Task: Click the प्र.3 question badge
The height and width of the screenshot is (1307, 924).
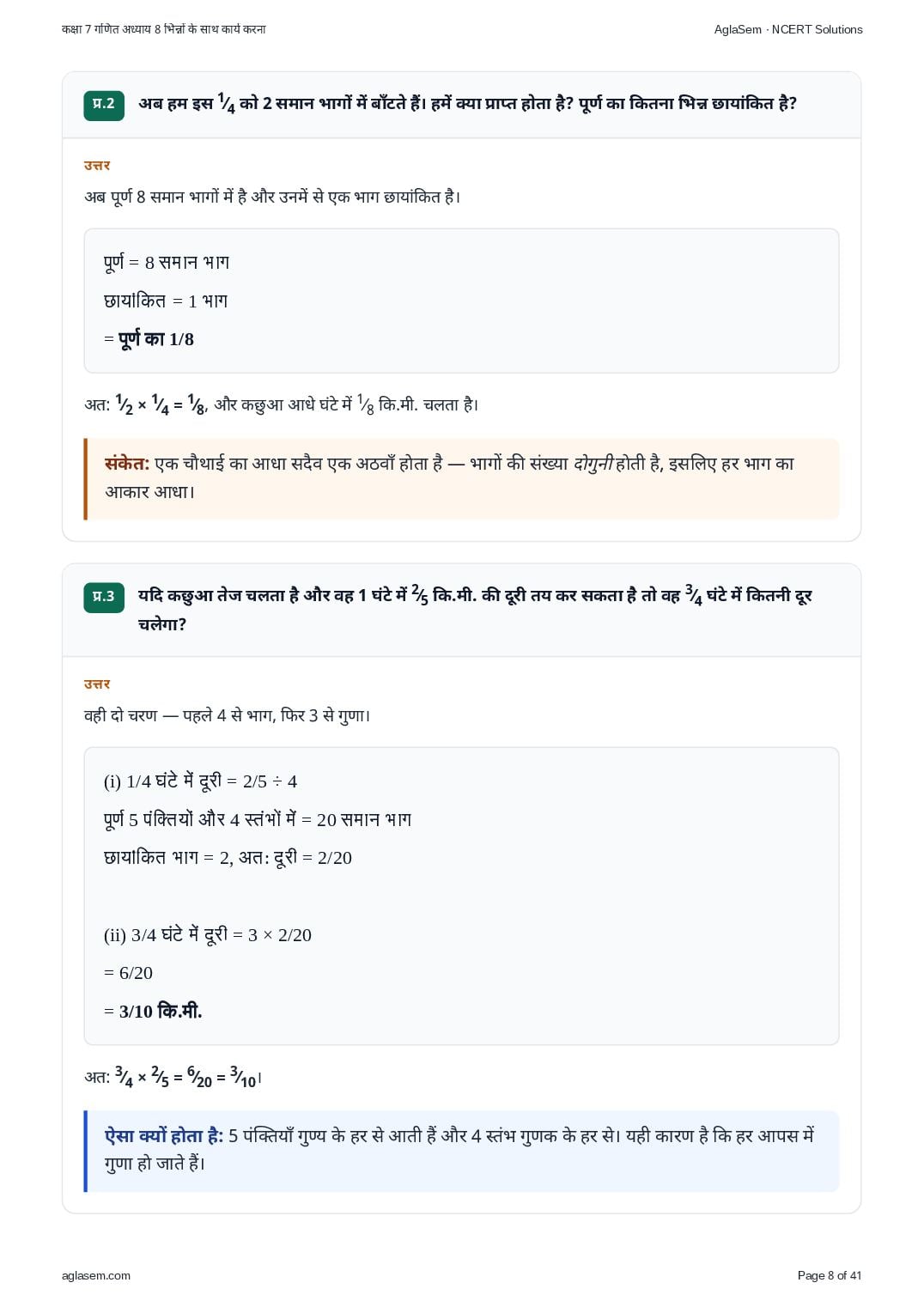Action: click(104, 596)
